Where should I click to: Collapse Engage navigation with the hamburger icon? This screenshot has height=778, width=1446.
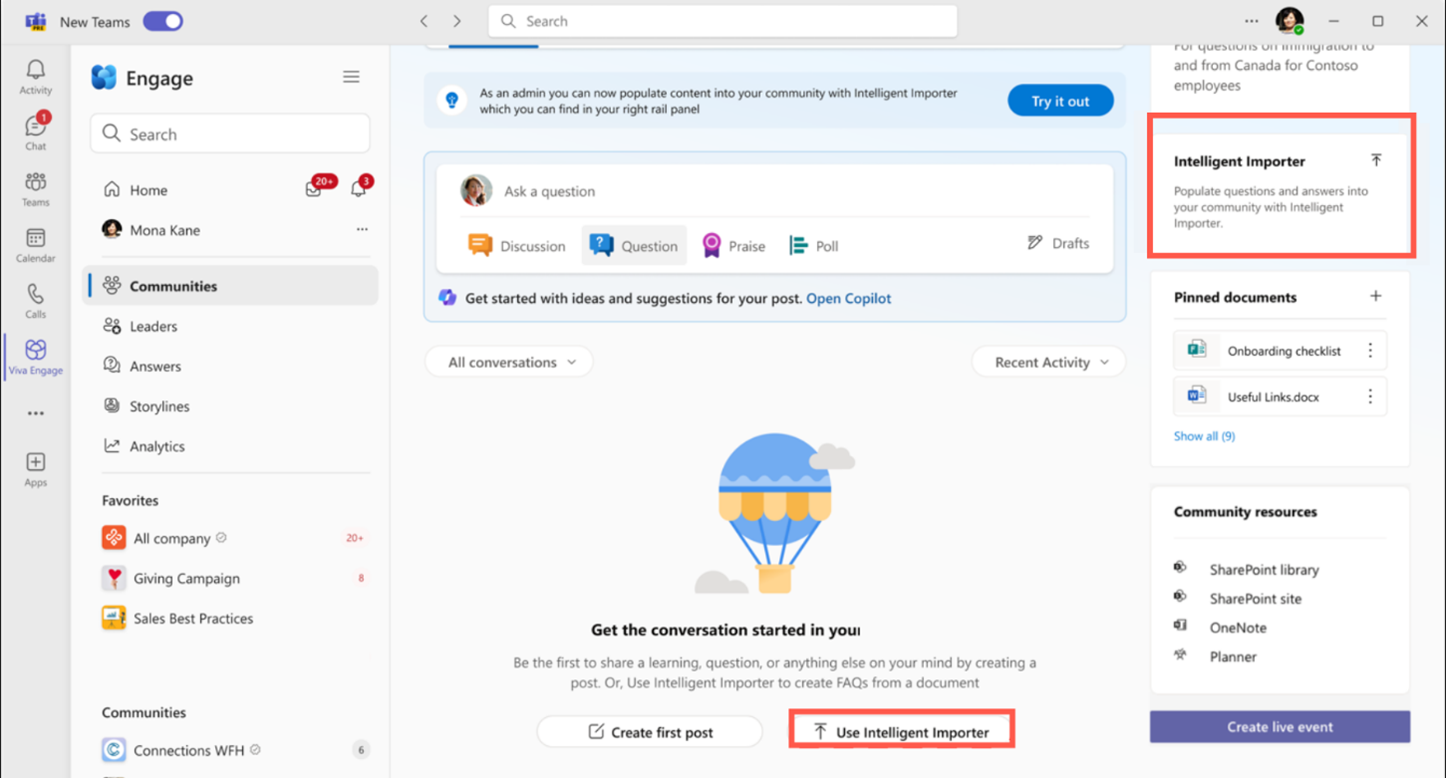[351, 77]
